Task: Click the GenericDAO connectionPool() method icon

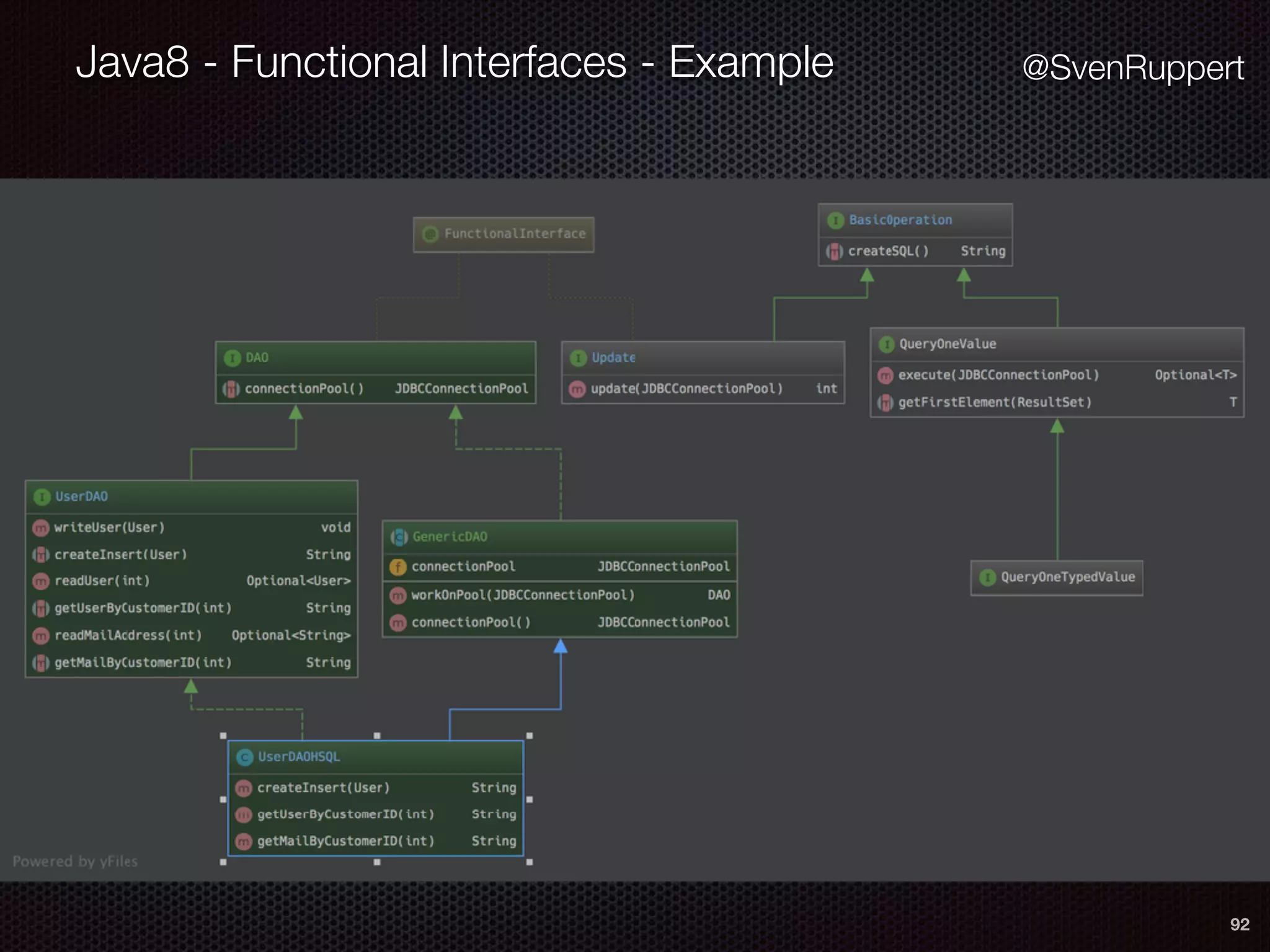Action: (397, 622)
